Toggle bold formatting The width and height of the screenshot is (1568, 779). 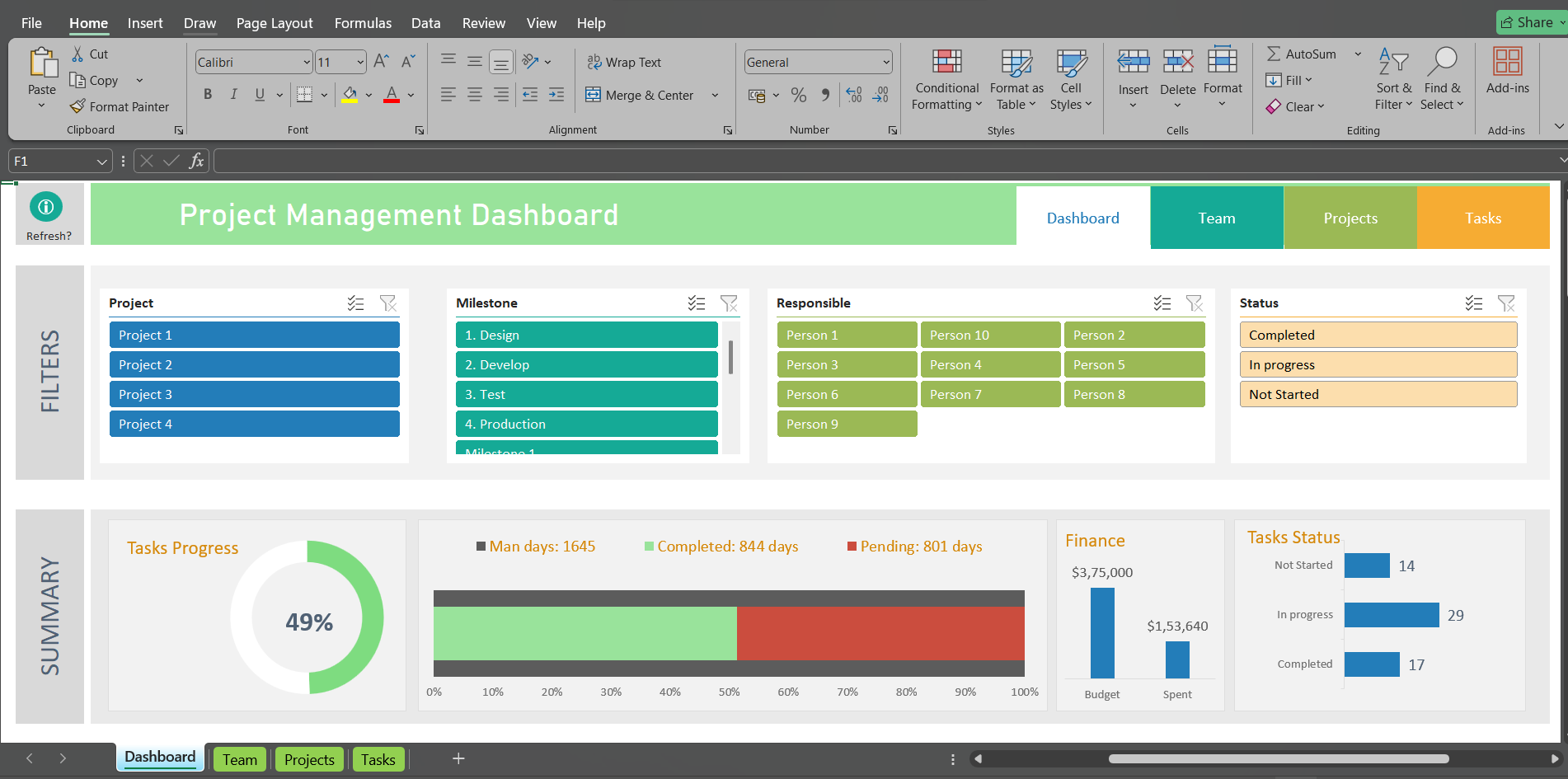click(x=208, y=94)
